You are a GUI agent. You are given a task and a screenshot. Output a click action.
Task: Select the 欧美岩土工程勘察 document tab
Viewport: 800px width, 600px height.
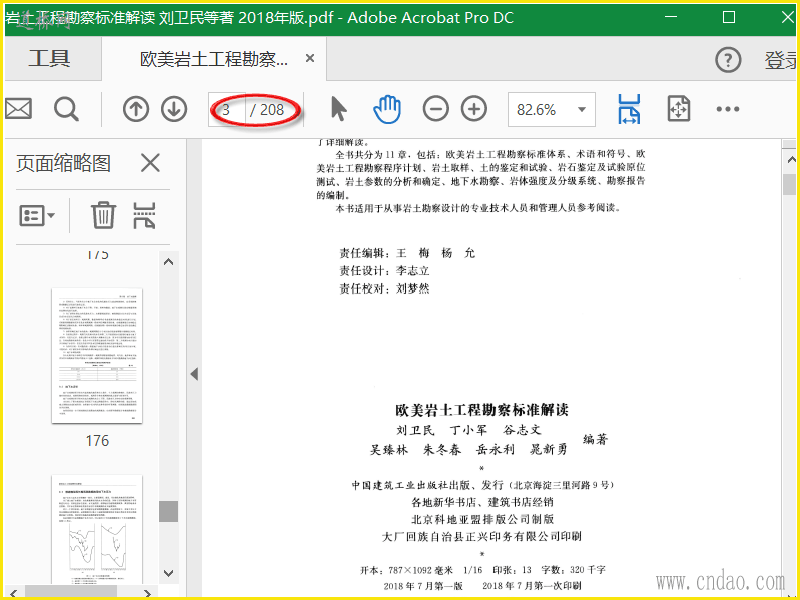(x=214, y=59)
